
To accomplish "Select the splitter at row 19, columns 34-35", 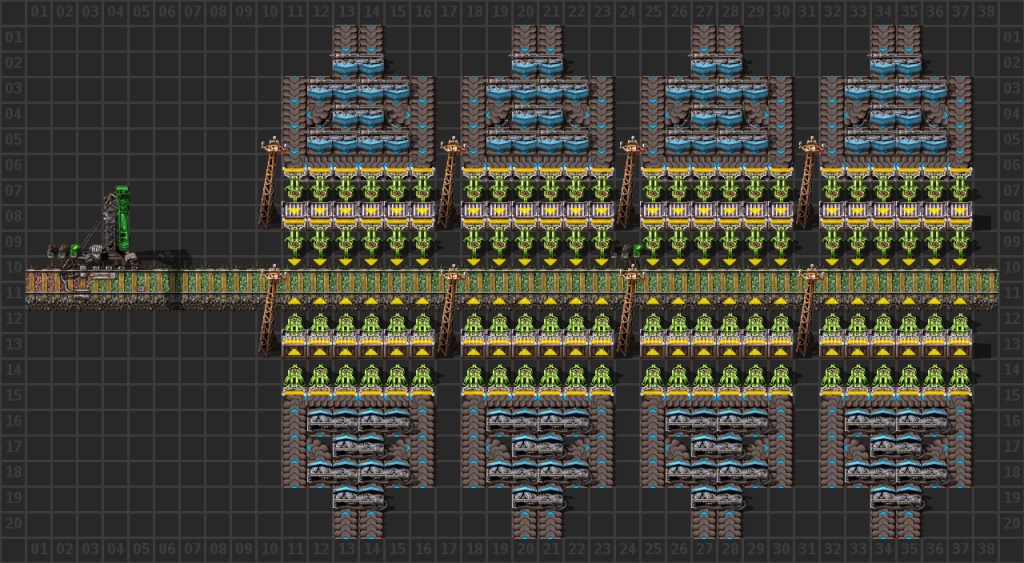I will coord(896,498).
